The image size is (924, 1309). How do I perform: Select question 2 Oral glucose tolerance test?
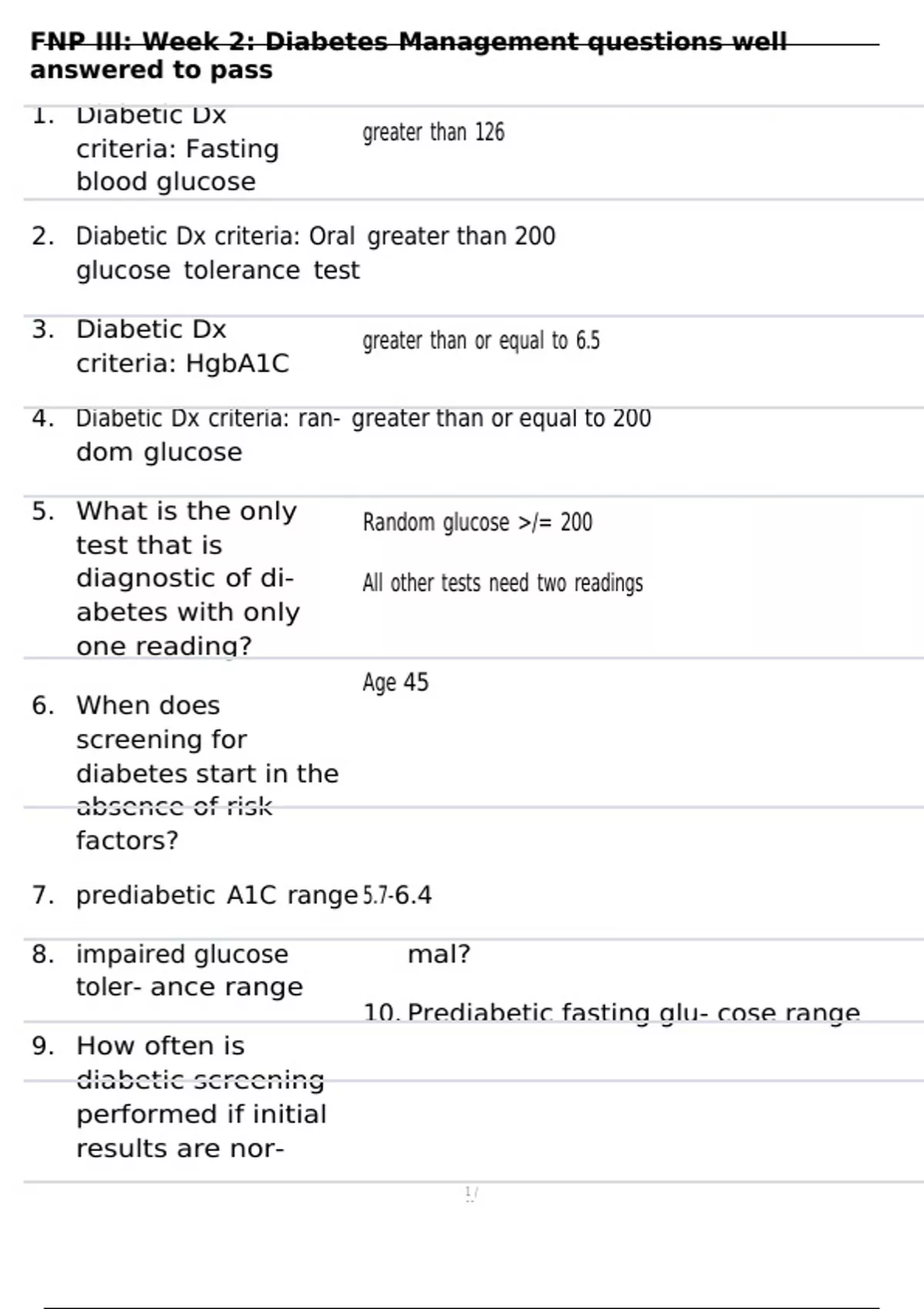click(218, 253)
